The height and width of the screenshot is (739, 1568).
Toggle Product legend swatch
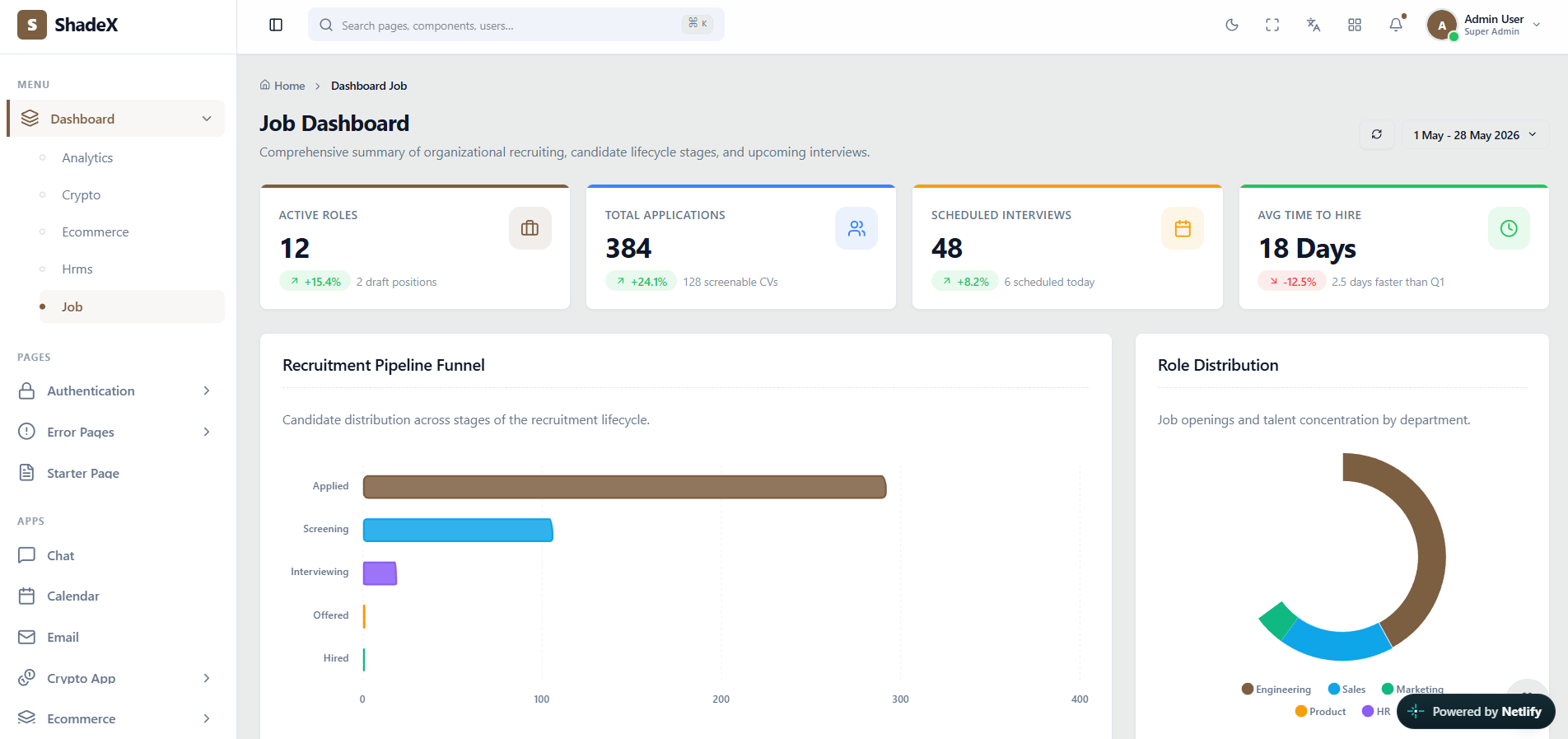coord(1301,711)
